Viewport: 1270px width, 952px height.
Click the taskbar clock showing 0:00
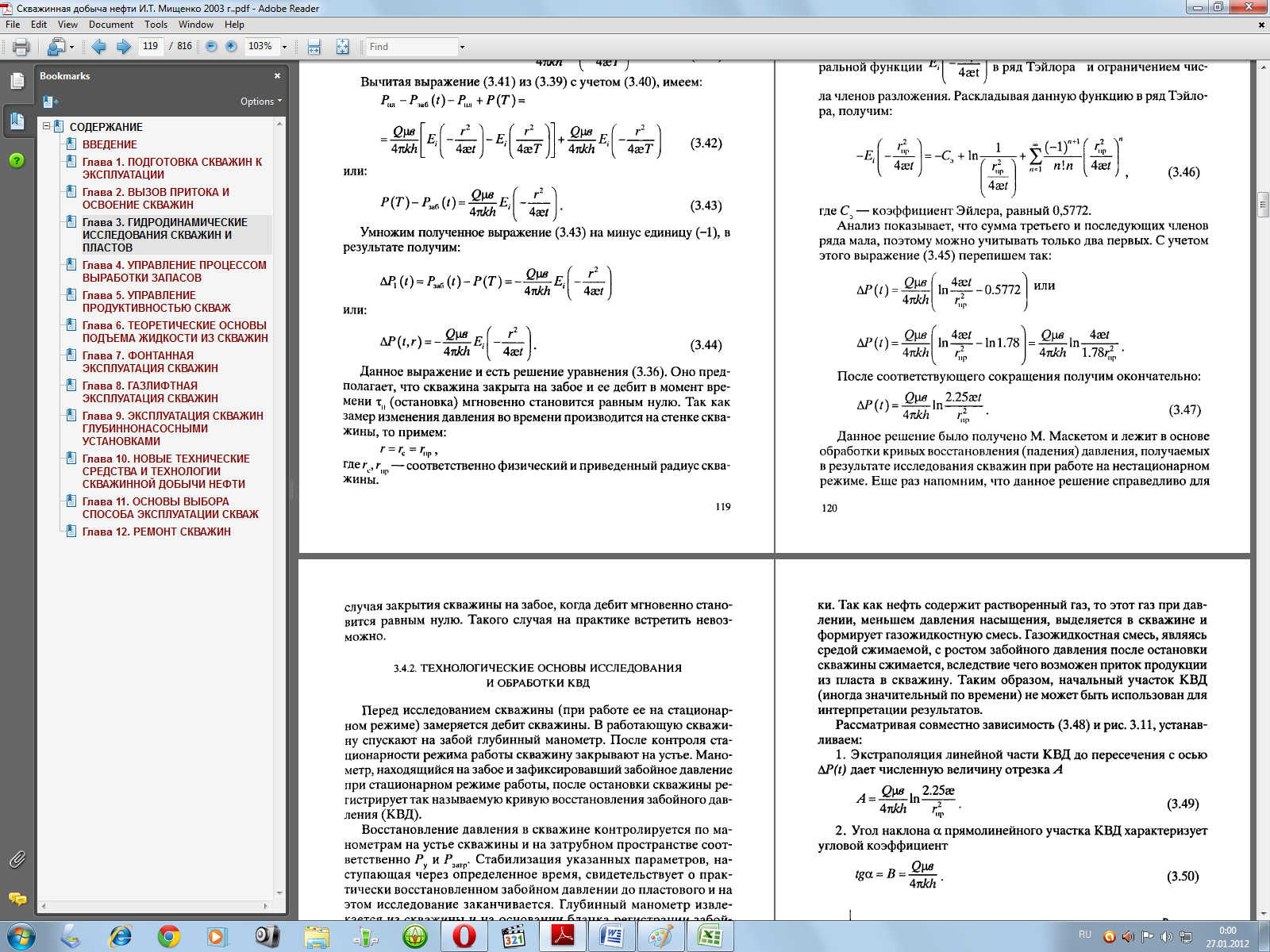point(1228,937)
